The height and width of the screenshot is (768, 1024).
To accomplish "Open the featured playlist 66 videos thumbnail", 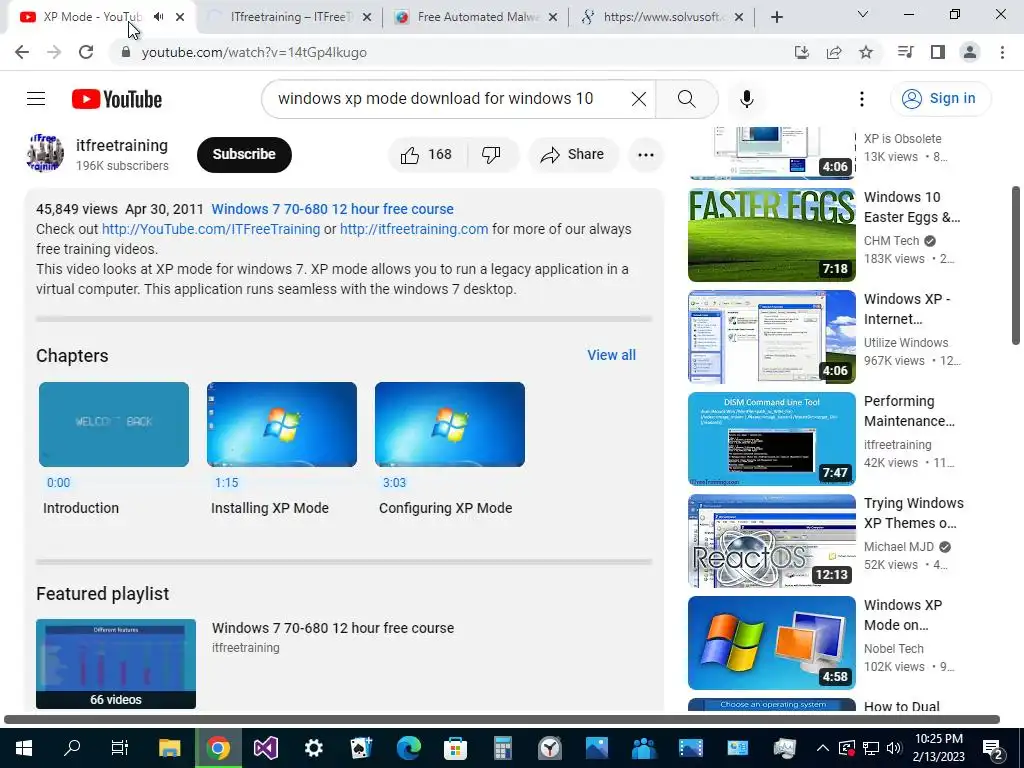I will (x=116, y=664).
